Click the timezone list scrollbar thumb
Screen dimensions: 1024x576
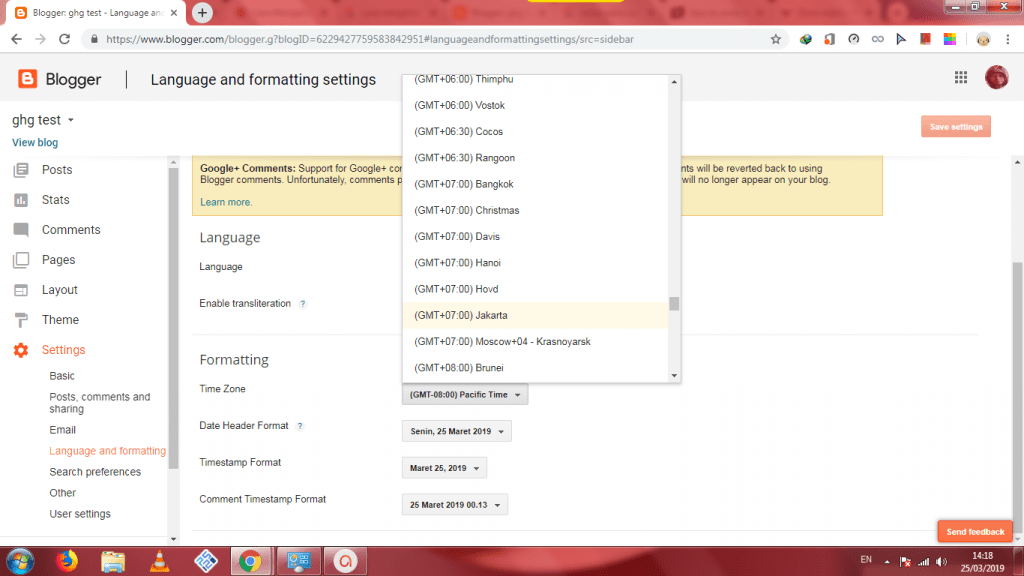pos(674,304)
